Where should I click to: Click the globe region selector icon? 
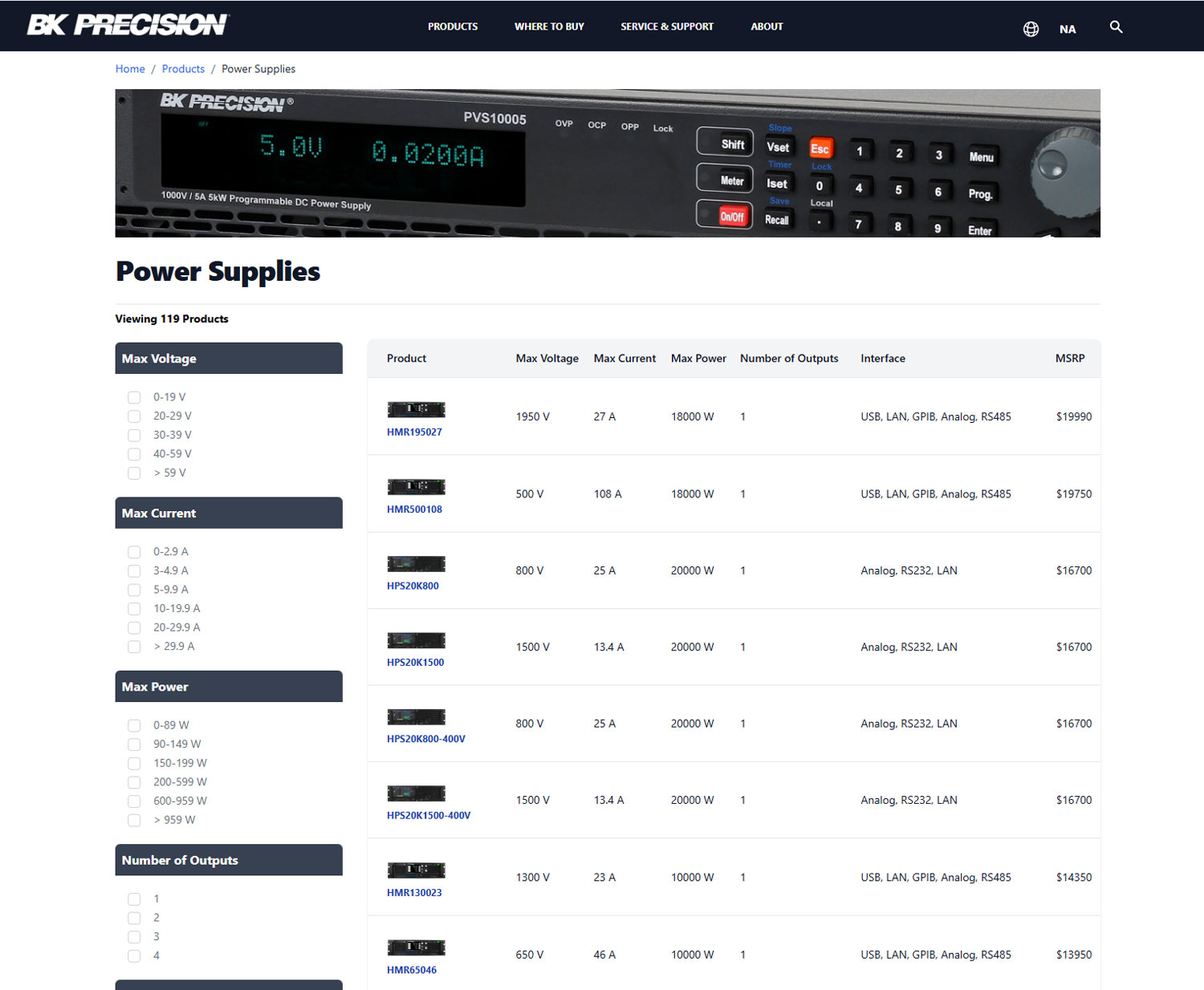pyautogui.click(x=1031, y=29)
